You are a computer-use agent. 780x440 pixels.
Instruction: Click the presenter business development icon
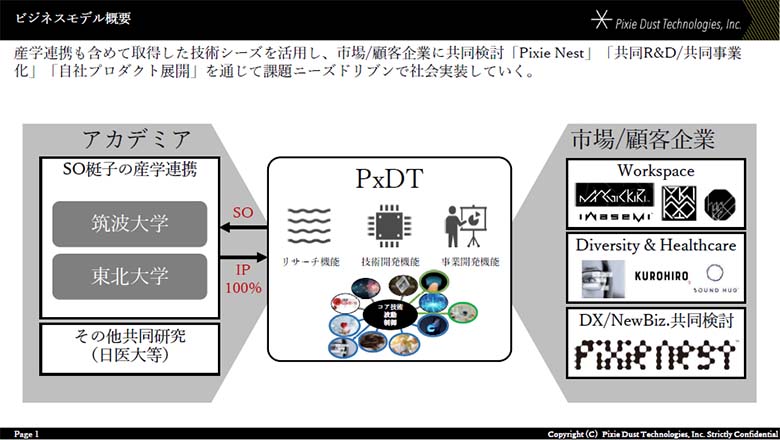466,226
